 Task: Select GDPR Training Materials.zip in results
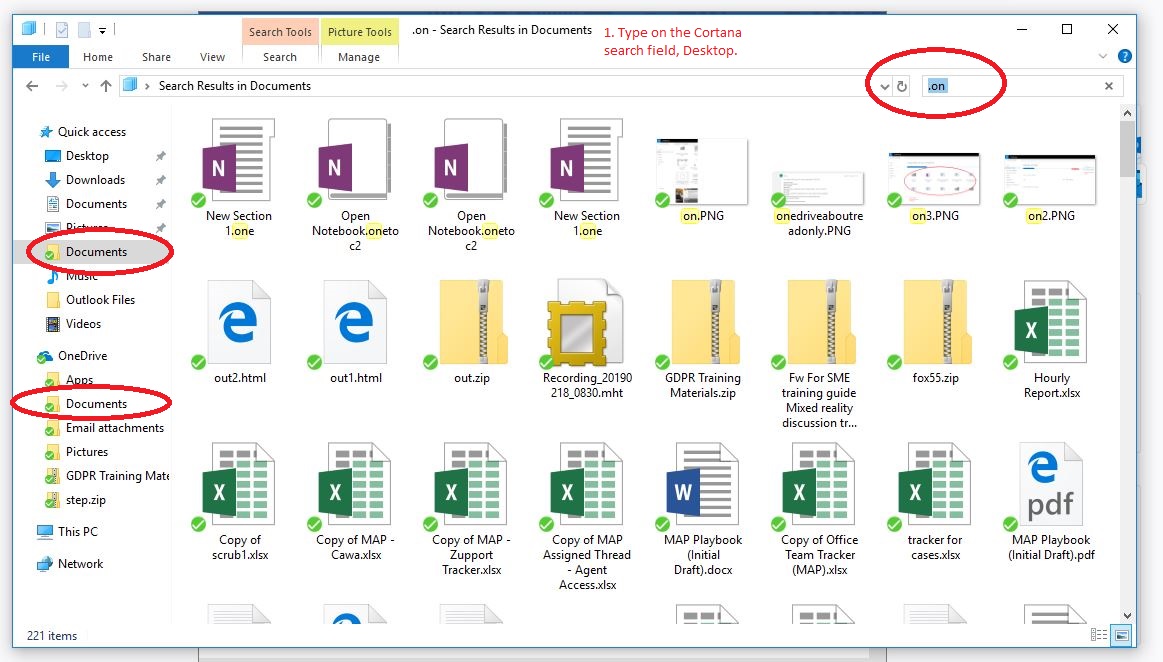(x=702, y=339)
